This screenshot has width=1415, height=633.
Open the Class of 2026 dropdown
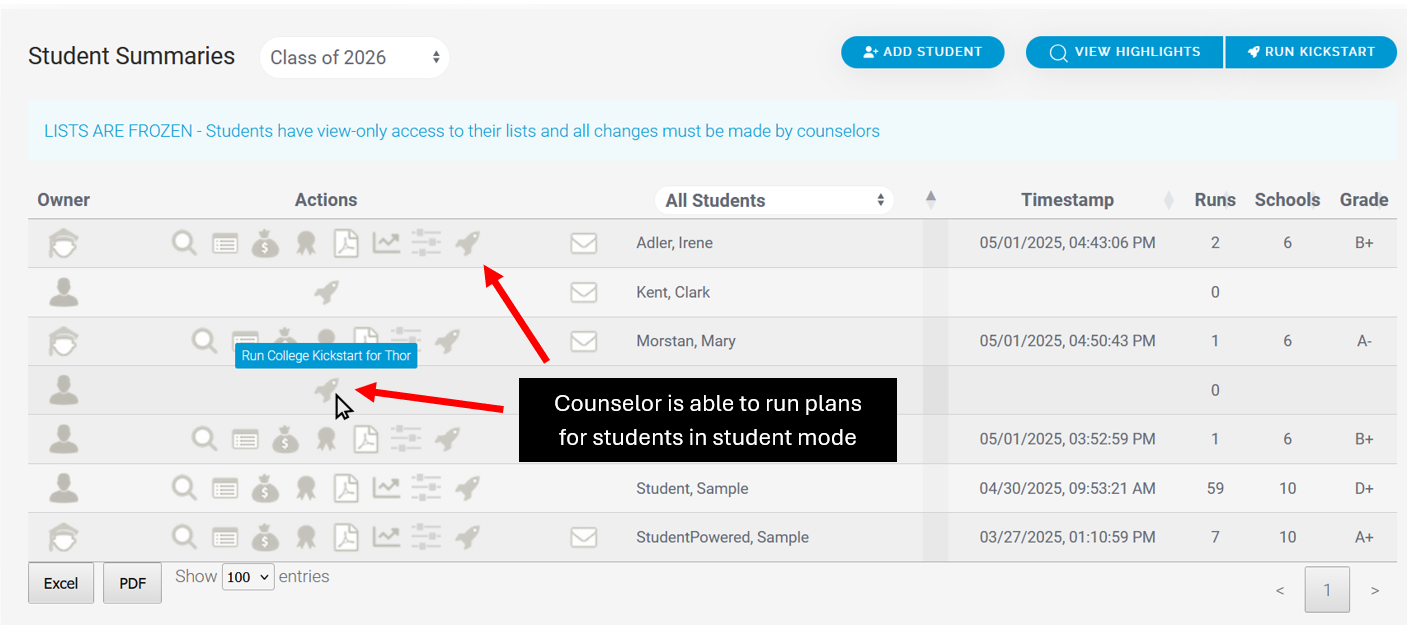pos(355,58)
